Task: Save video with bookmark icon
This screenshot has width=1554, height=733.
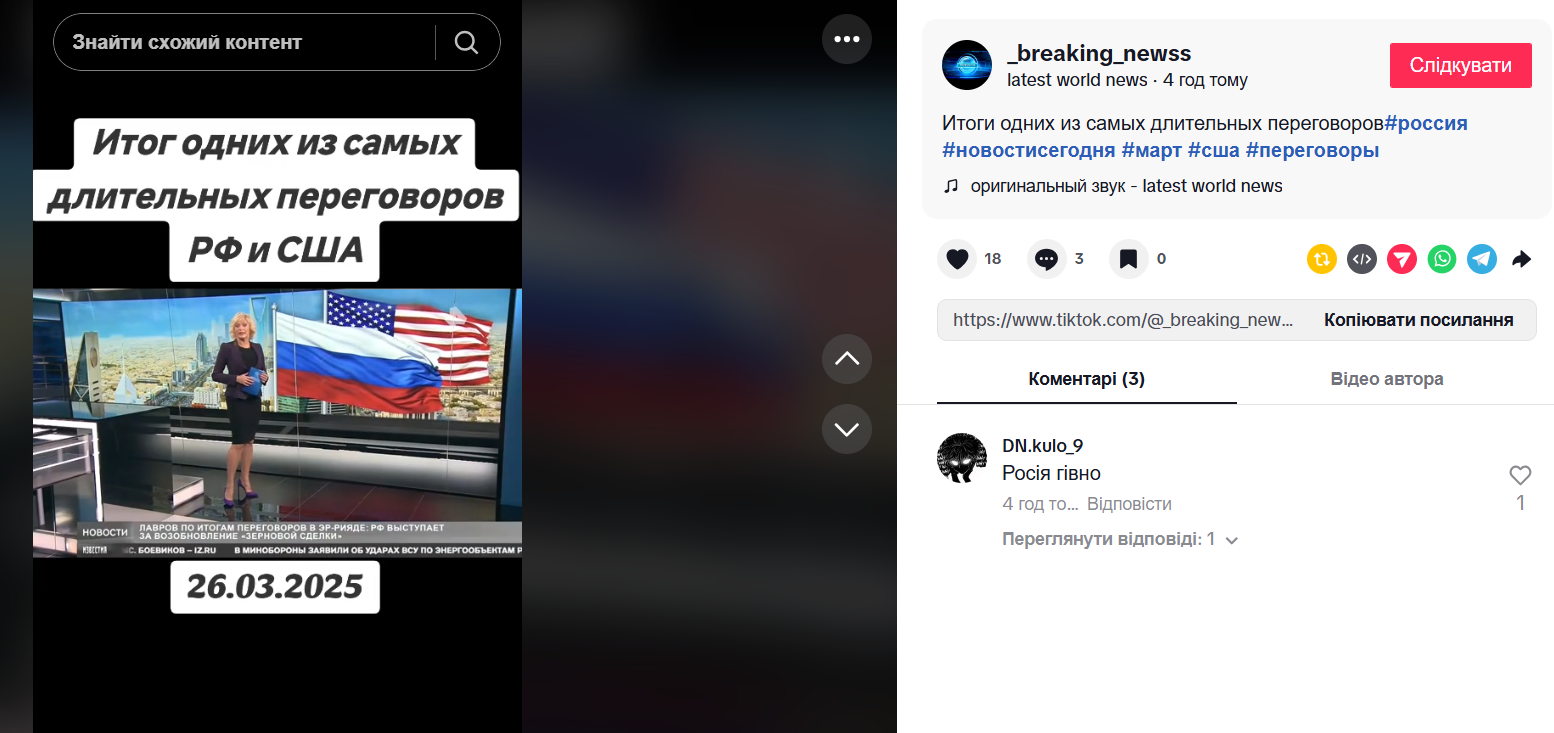Action: [x=1128, y=259]
